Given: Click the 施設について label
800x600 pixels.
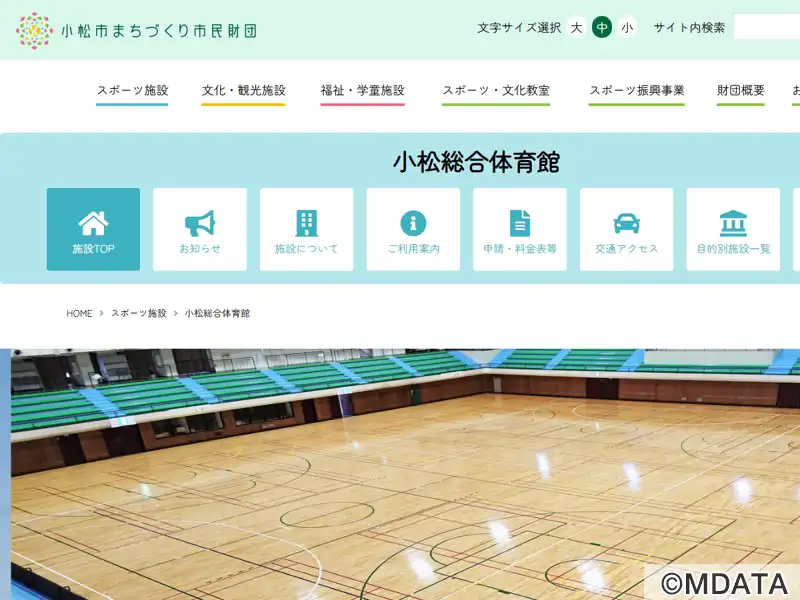Looking at the screenshot, I should pyautogui.click(x=307, y=248).
